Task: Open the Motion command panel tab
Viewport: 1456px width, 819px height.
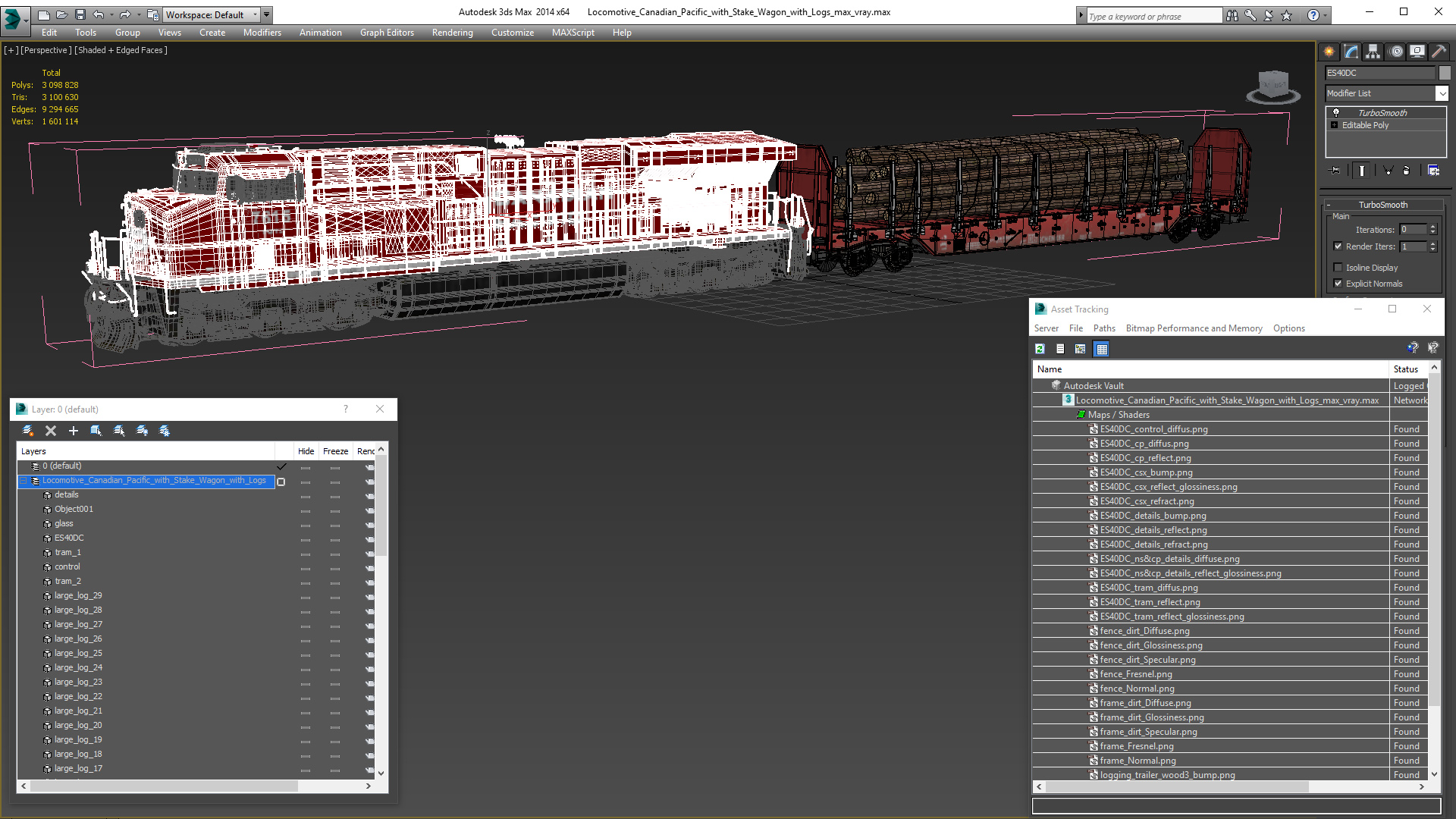Action: 1396,52
